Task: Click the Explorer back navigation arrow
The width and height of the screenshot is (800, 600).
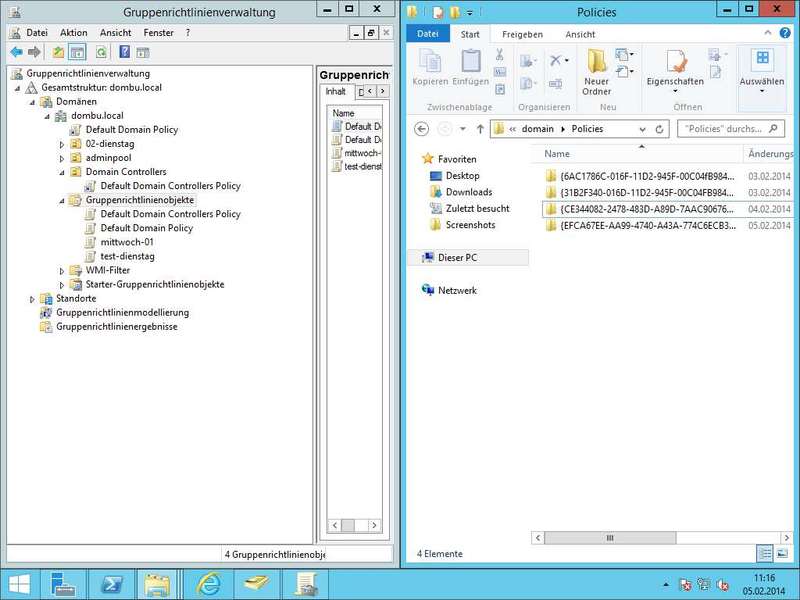Action: click(x=421, y=129)
